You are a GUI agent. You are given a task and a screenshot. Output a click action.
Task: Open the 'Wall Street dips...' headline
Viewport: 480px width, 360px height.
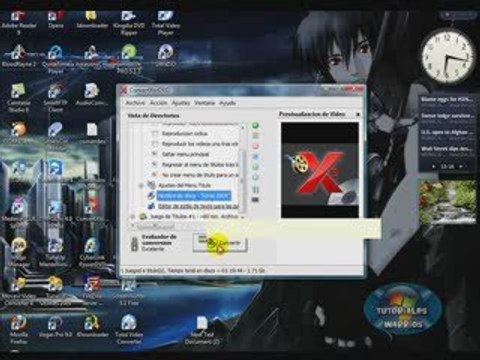(447, 149)
